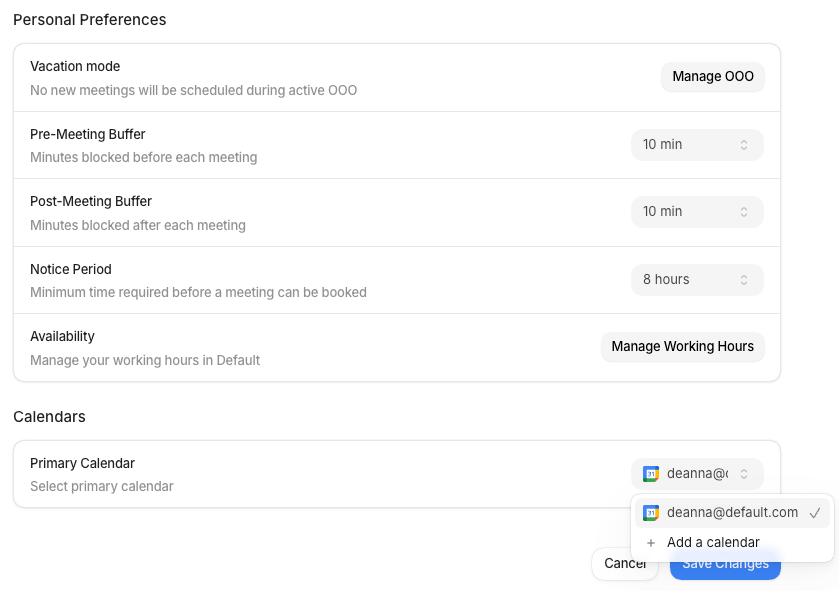Click 'Minimum time required before a meeting' text
The image size is (839, 591).
point(199,293)
